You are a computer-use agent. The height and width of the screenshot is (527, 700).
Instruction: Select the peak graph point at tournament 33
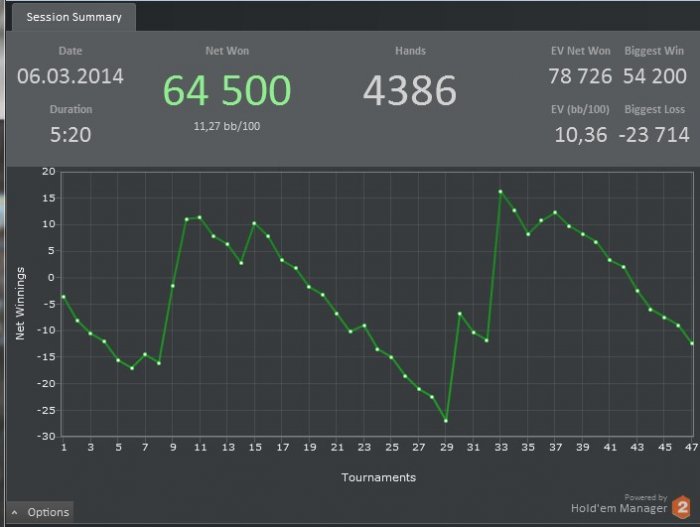pyautogui.click(x=500, y=192)
